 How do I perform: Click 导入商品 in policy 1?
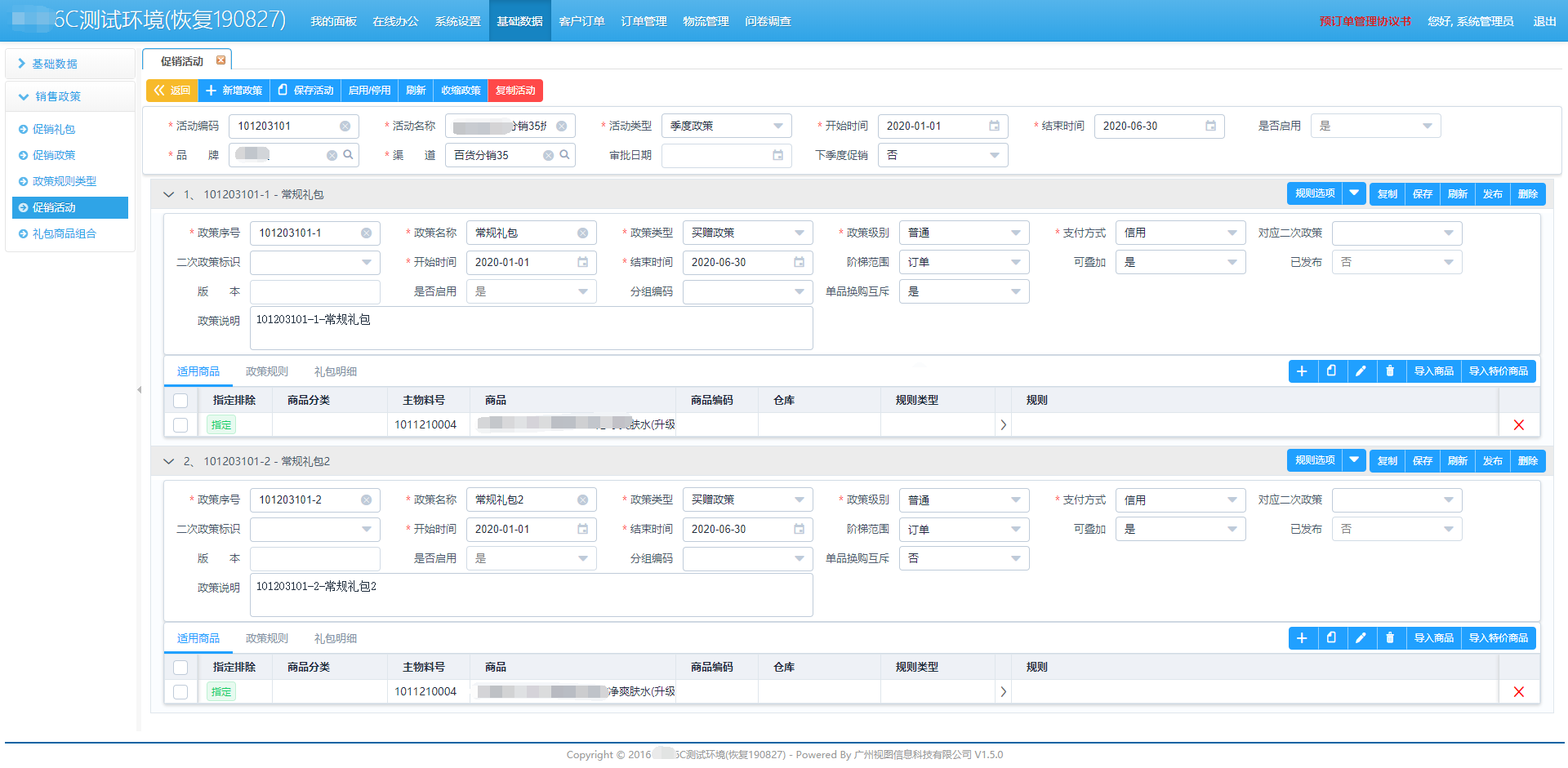coord(1434,371)
